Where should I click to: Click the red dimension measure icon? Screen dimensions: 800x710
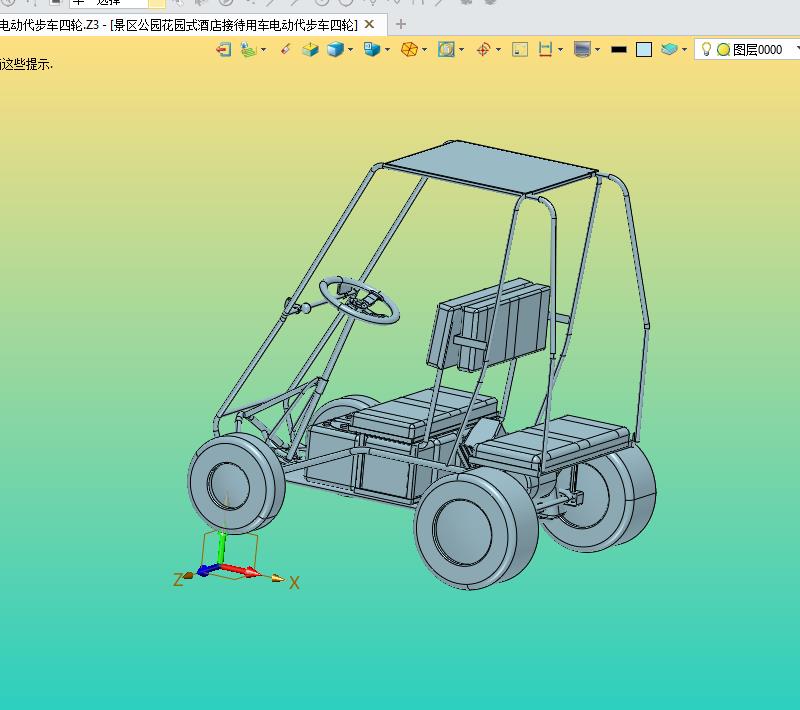(545, 49)
